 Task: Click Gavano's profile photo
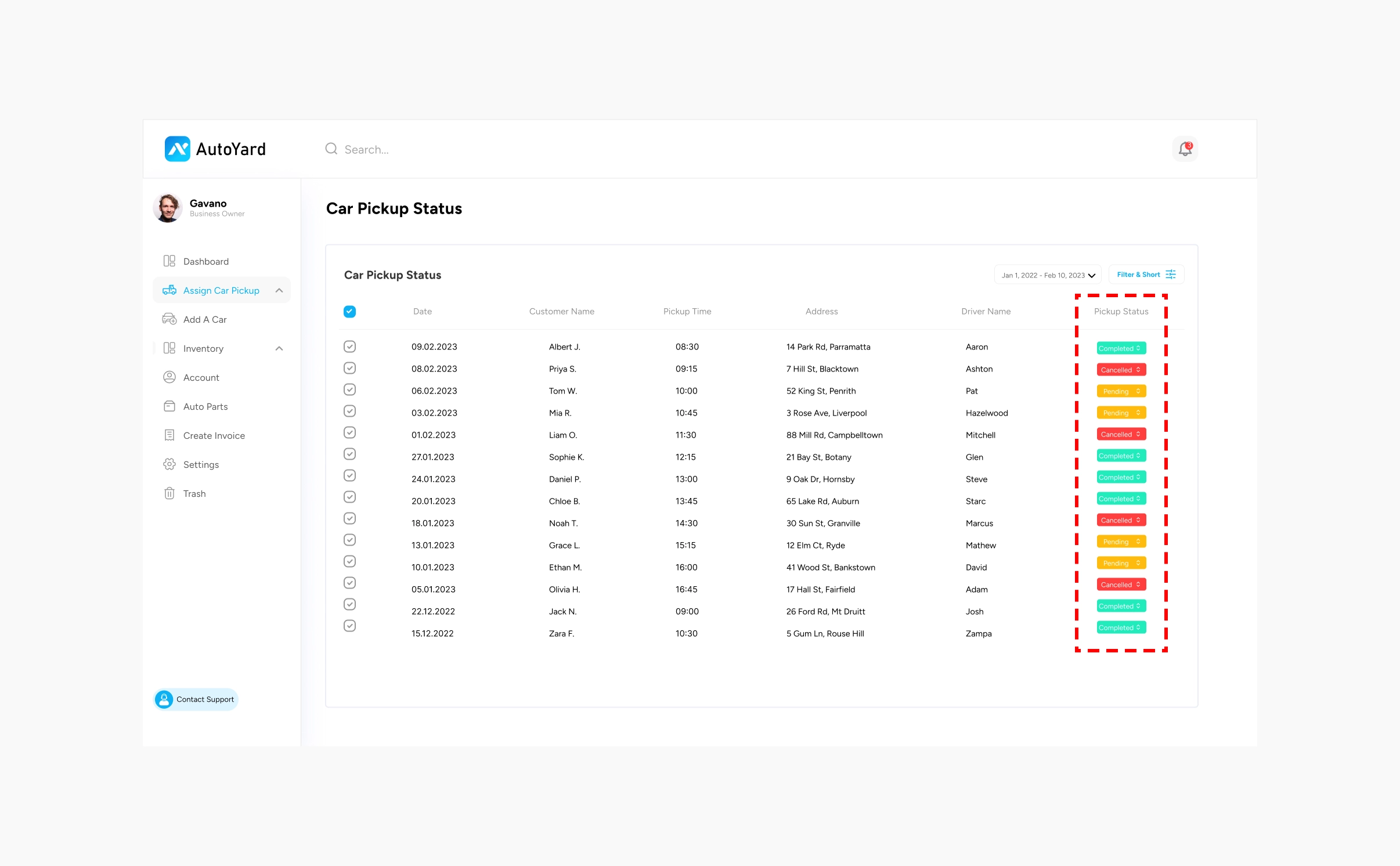click(168, 208)
